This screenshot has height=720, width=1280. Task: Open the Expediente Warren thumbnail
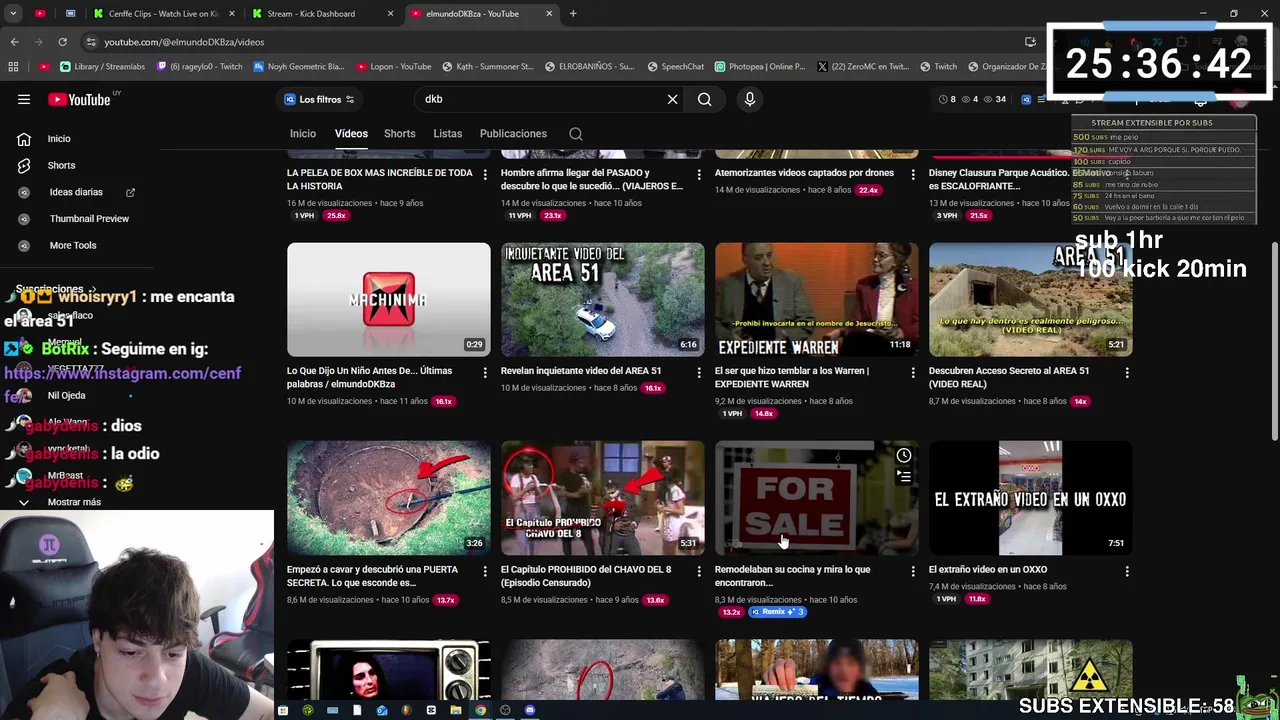coord(817,299)
